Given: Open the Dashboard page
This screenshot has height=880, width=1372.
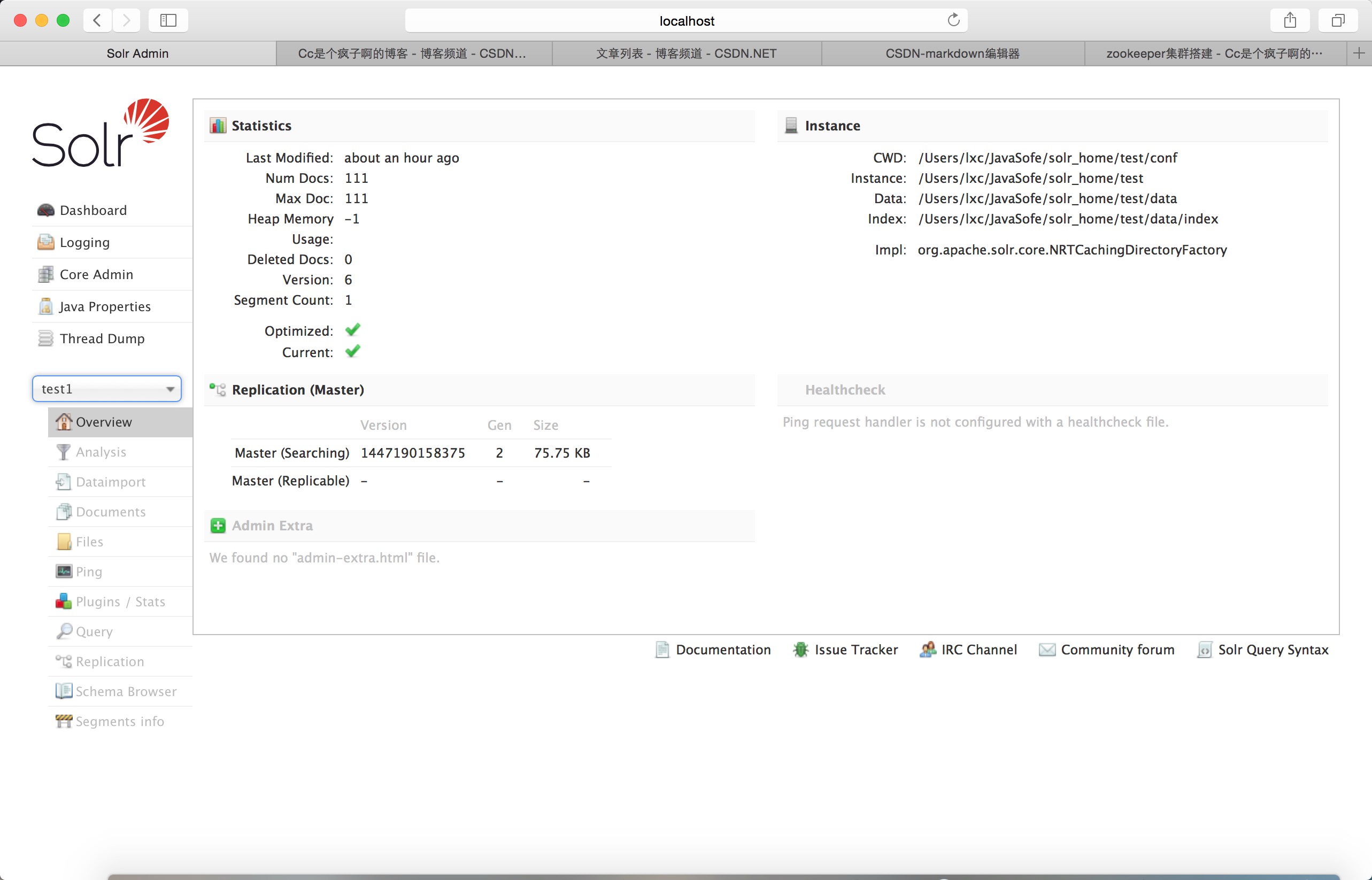Looking at the screenshot, I should pos(93,210).
